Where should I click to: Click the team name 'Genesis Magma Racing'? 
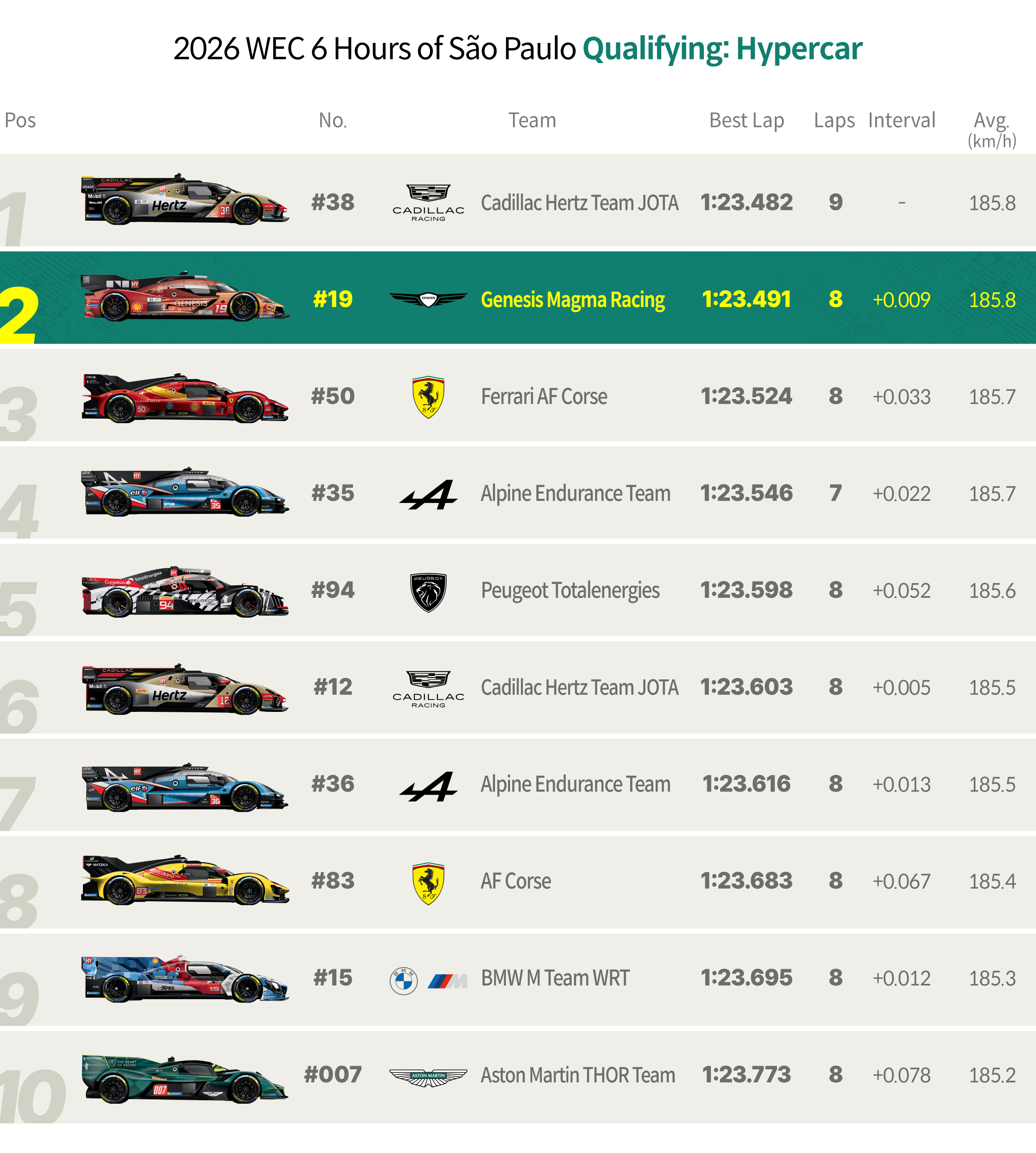pyautogui.click(x=573, y=300)
